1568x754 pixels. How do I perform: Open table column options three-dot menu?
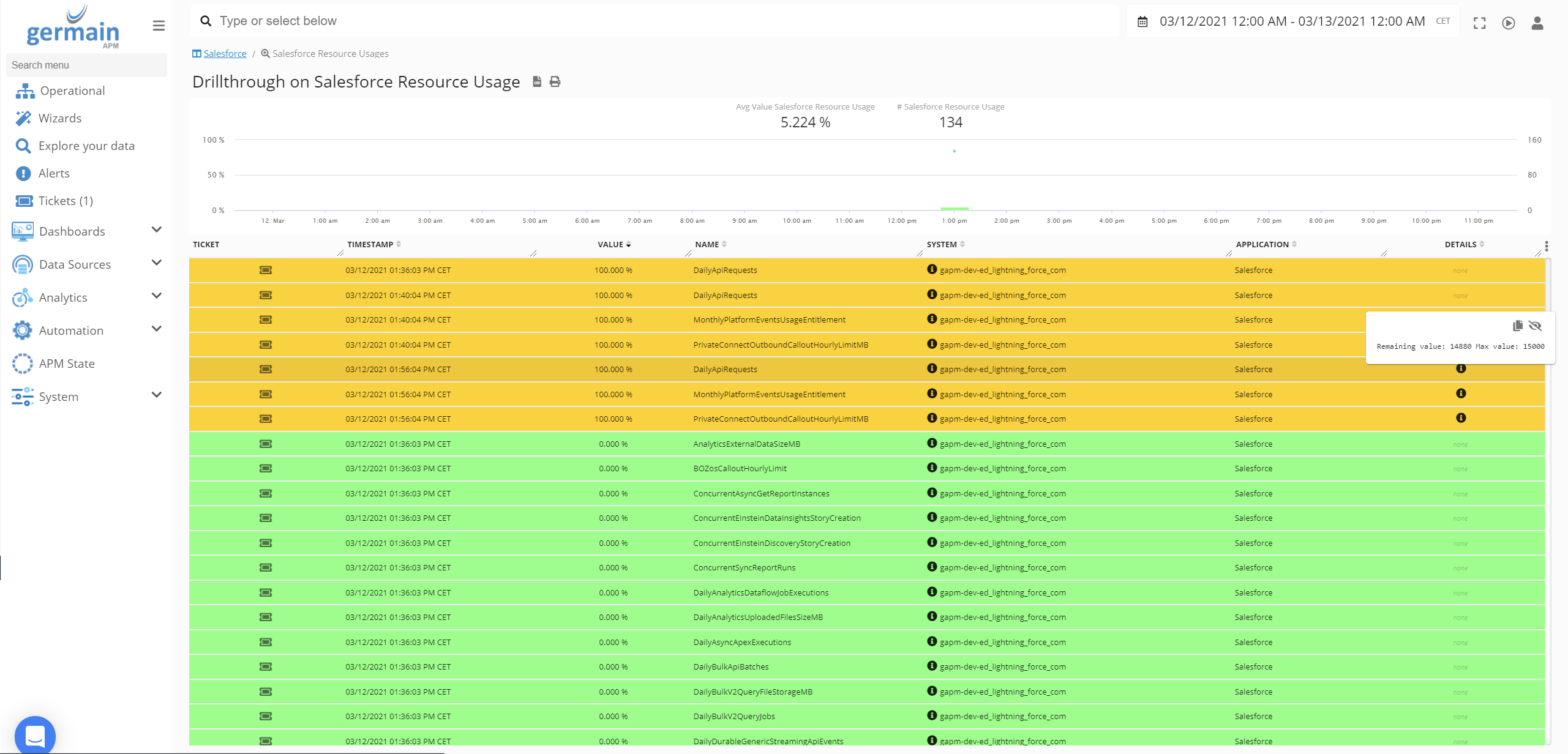[1546, 246]
